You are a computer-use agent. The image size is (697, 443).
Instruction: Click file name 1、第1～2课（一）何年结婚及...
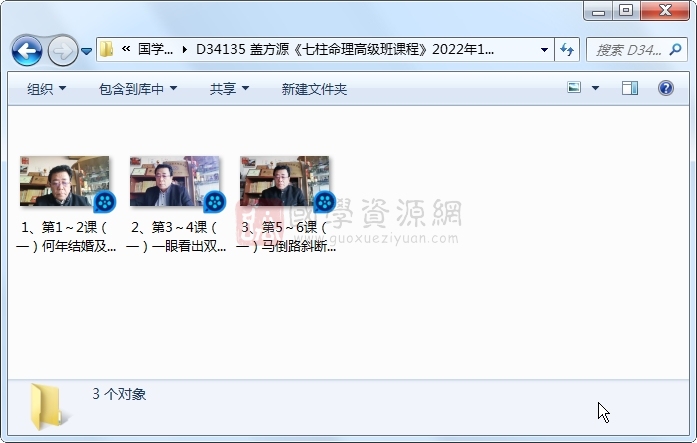[65, 236]
